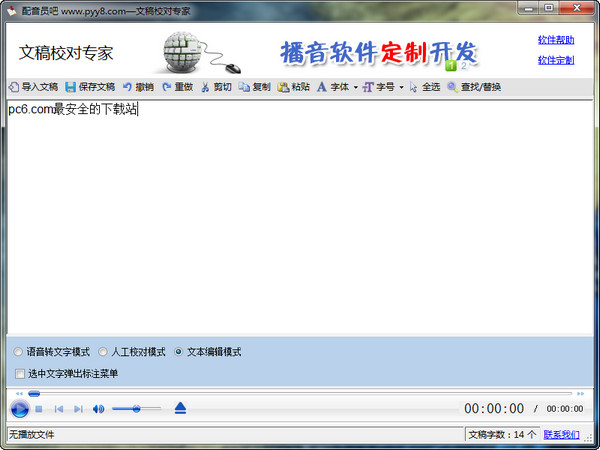The image size is (600, 450).
Task: Switch banner to page 2 indicator
Action: (463, 65)
